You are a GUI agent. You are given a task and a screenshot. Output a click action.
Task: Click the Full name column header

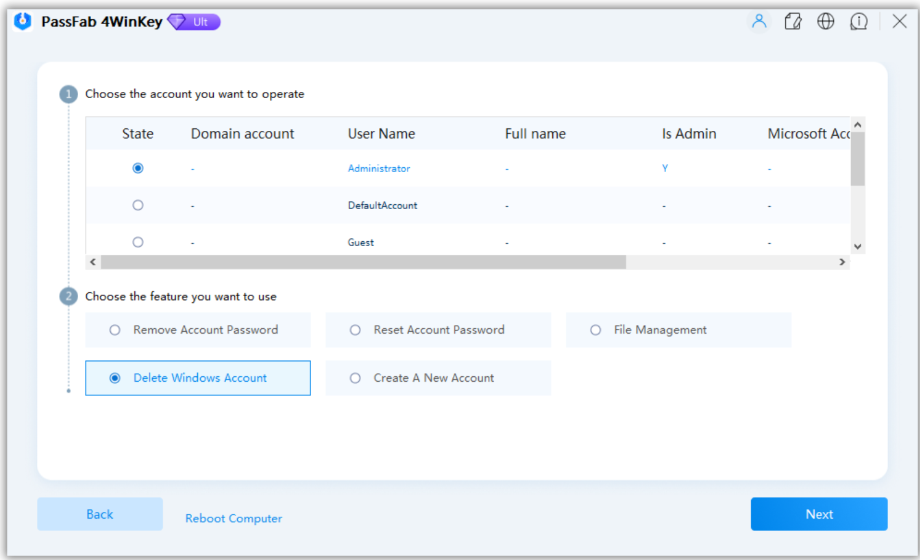click(x=535, y=134)
